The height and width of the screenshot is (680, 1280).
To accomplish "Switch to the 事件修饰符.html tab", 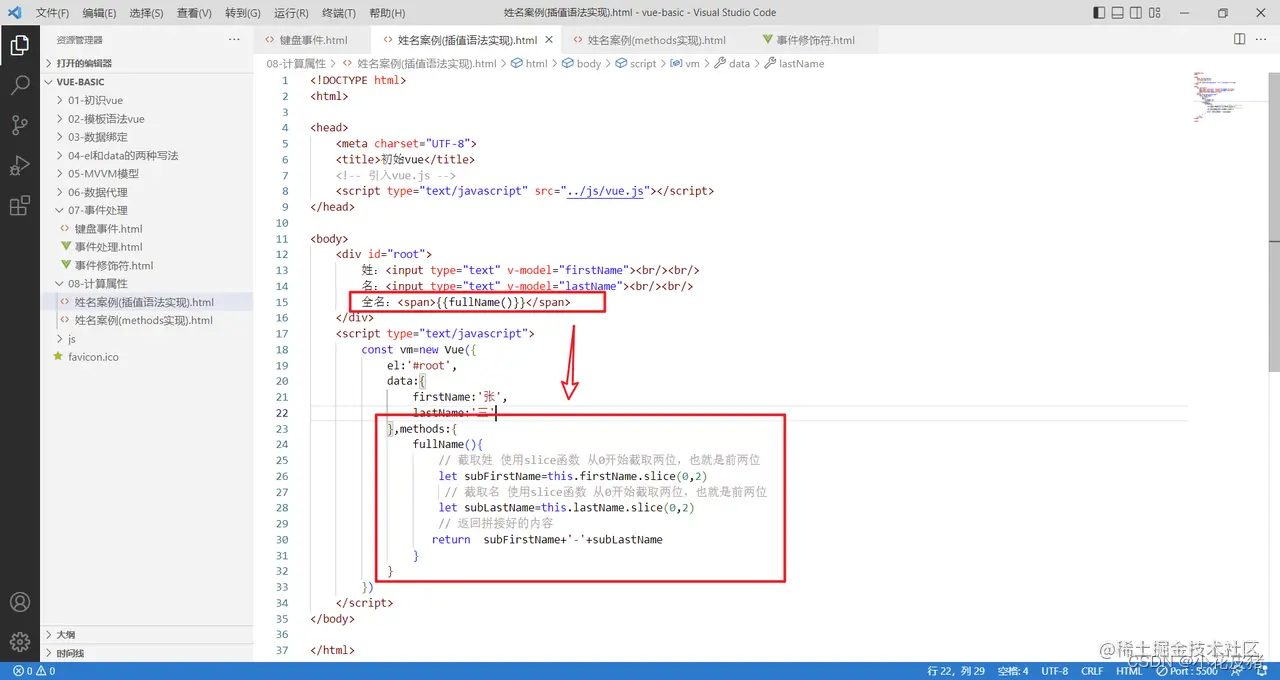I will pyautogui.click(x=814, y=40).
